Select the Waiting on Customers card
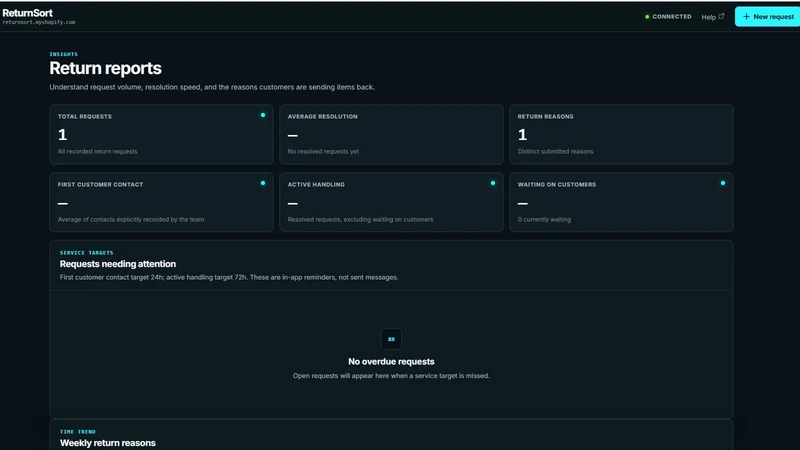800x450 pixels. tap(621, 202)
